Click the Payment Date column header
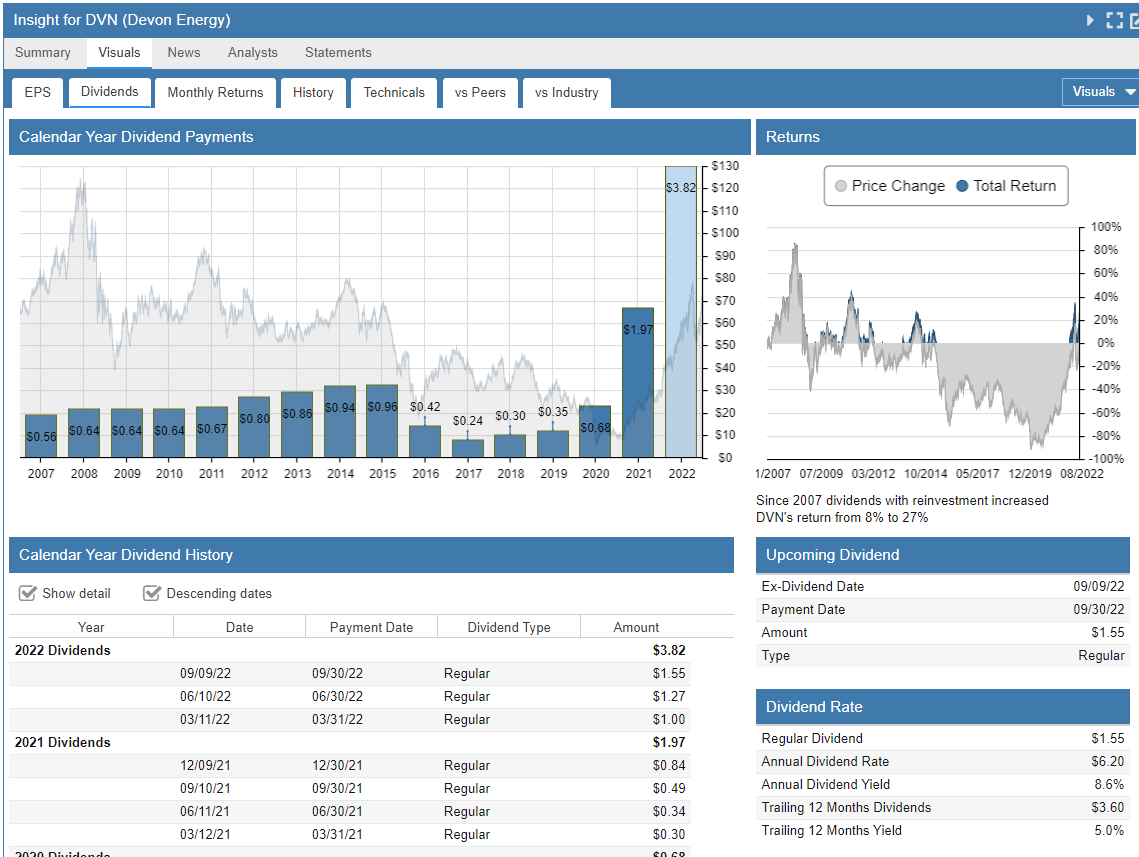This screenshot has width=1139, height=857. coord(371,627)
